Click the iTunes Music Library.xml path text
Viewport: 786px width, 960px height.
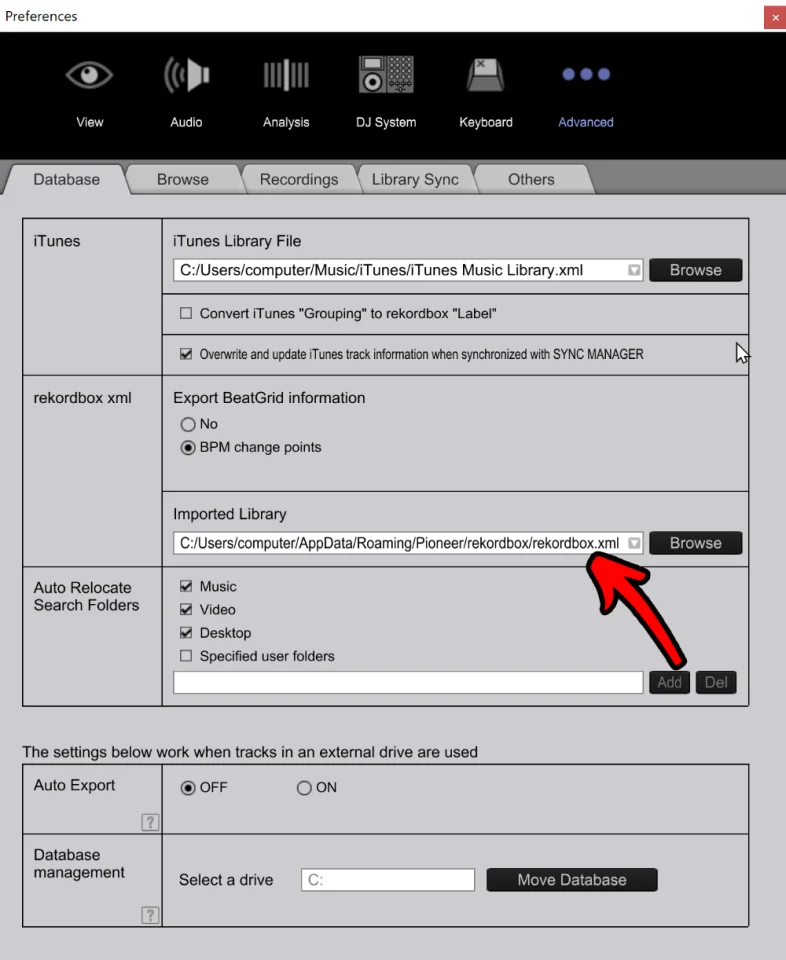coord(381,270)
